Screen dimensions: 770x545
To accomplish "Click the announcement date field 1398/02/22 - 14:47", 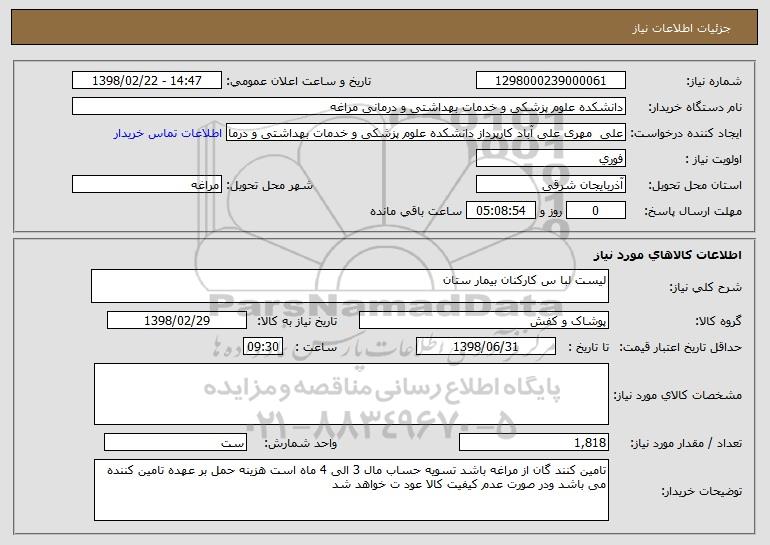I will point(147,81).
